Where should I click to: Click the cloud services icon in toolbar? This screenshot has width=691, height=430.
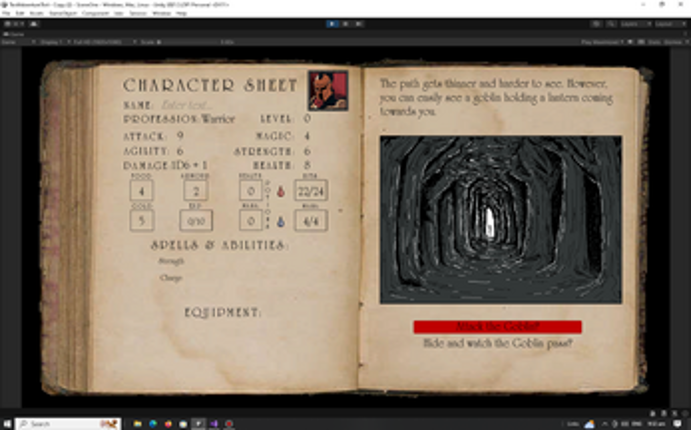pos(34,24)
